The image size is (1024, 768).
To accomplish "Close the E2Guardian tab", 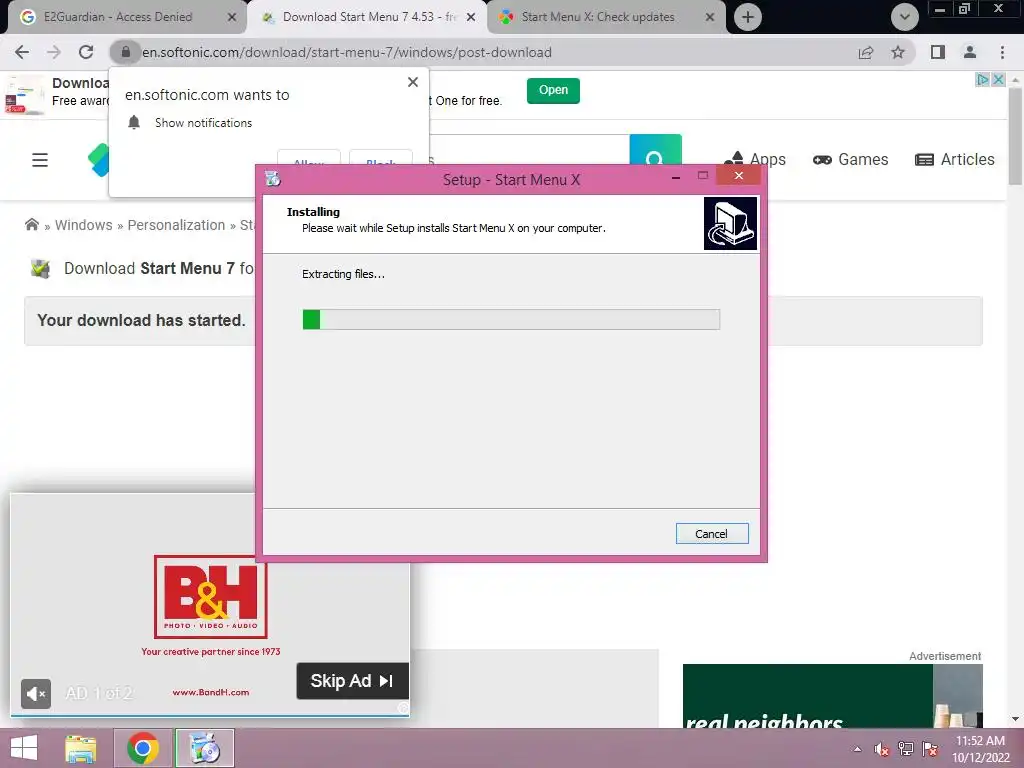I will click(x=231, y=18).
